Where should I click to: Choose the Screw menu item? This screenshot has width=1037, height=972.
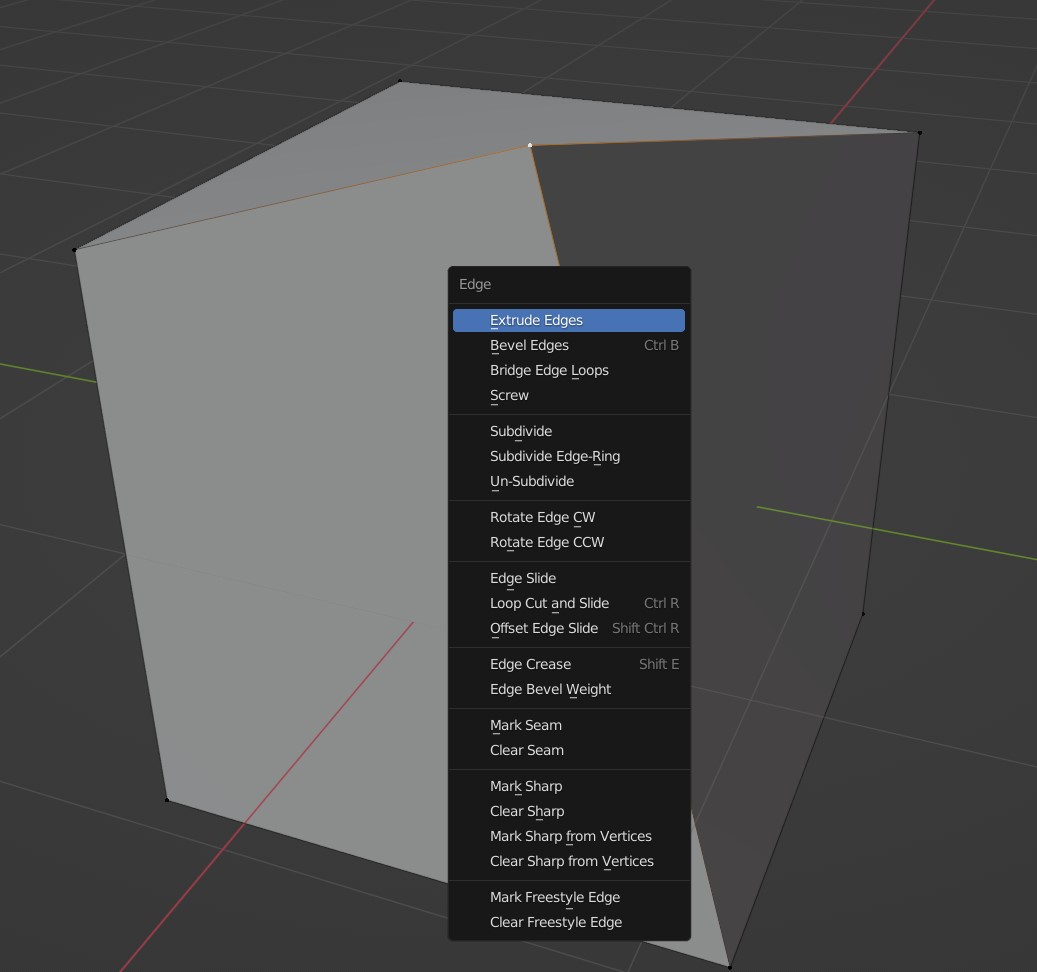click(569, 395)
